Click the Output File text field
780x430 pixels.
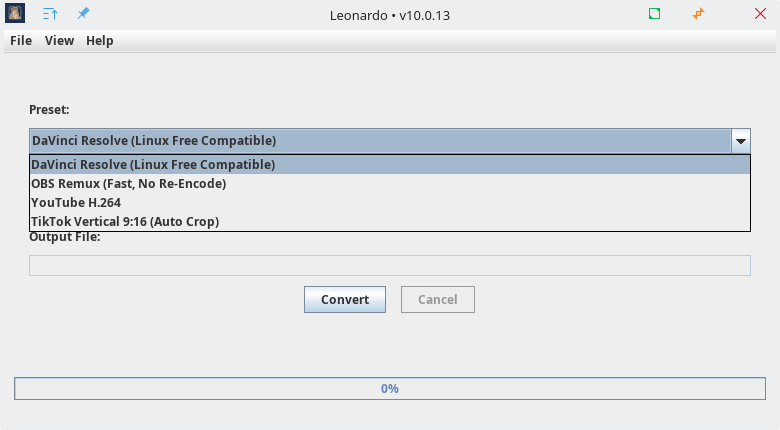(390, 265)
